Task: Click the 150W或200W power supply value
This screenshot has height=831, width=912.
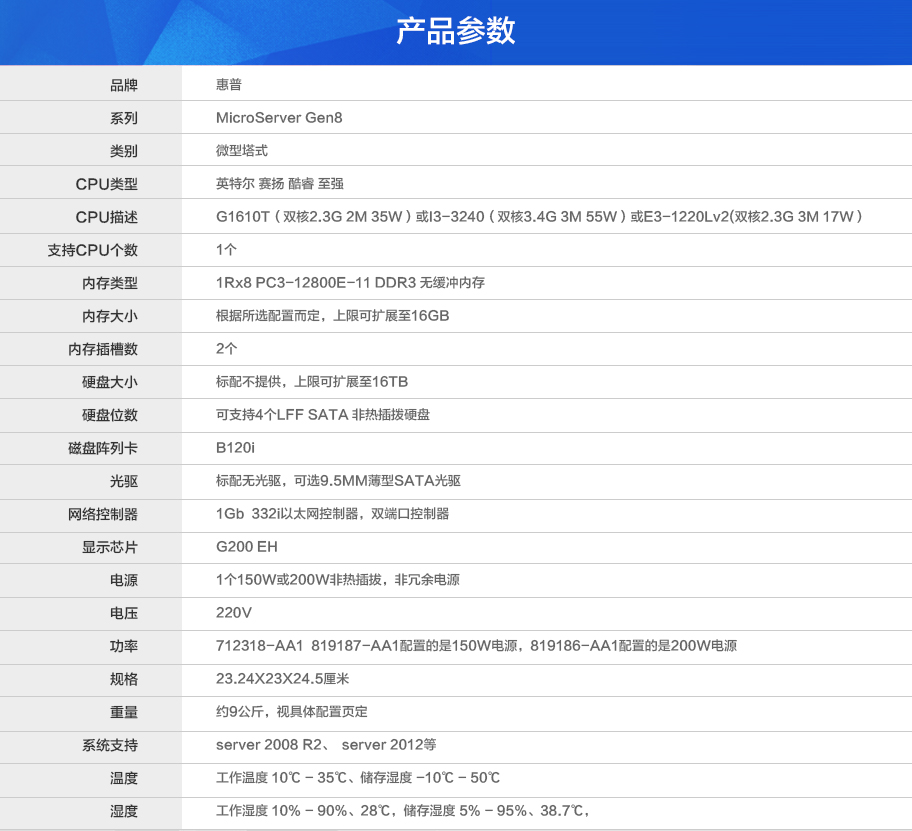Action: [x=338, y=580]
